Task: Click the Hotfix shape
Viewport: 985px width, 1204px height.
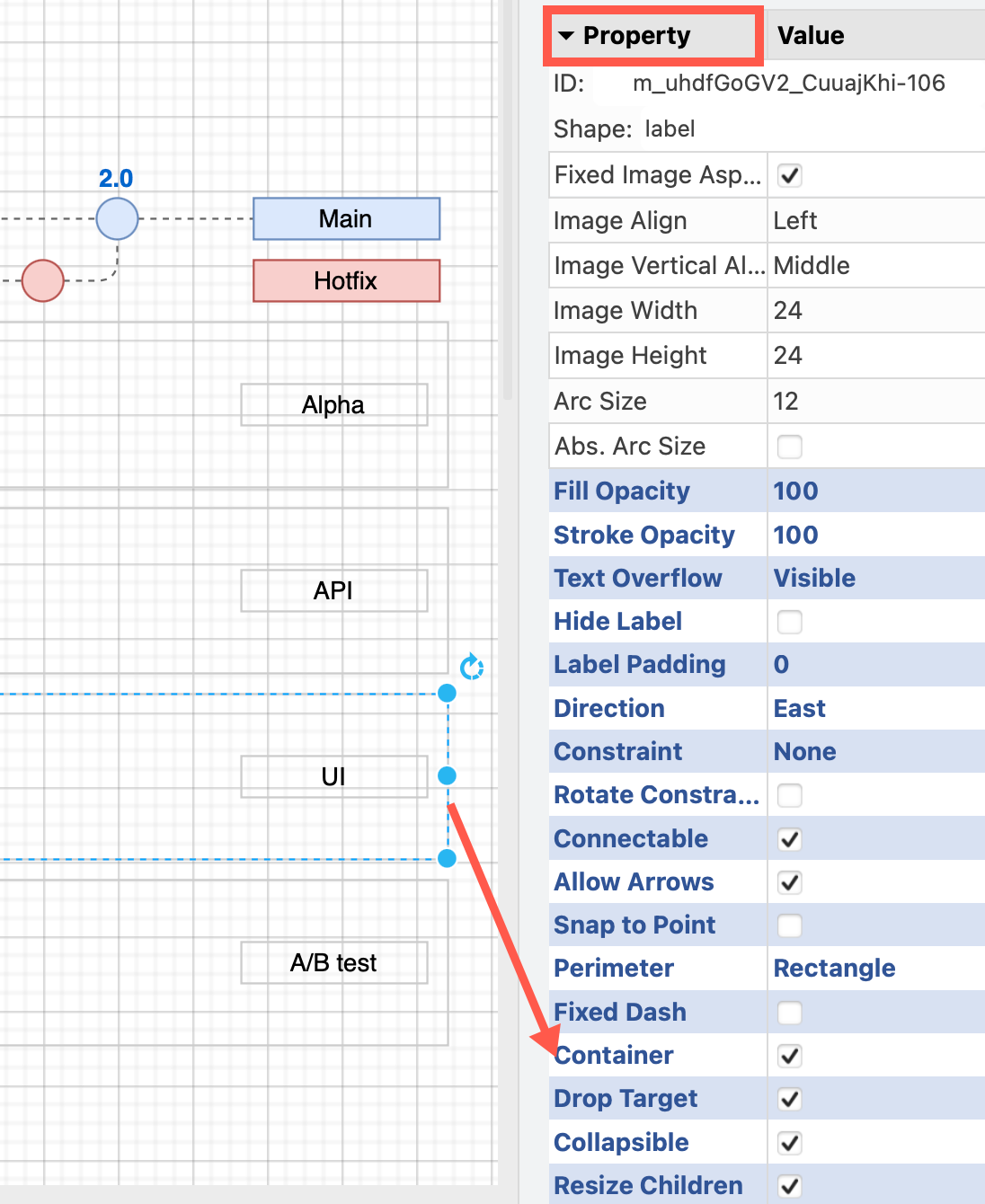Action: [346, 280]
